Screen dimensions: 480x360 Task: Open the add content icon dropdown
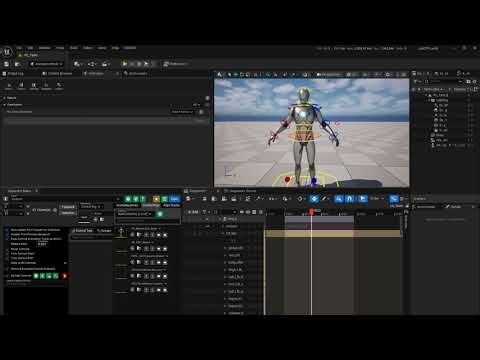tap(78, 64)
